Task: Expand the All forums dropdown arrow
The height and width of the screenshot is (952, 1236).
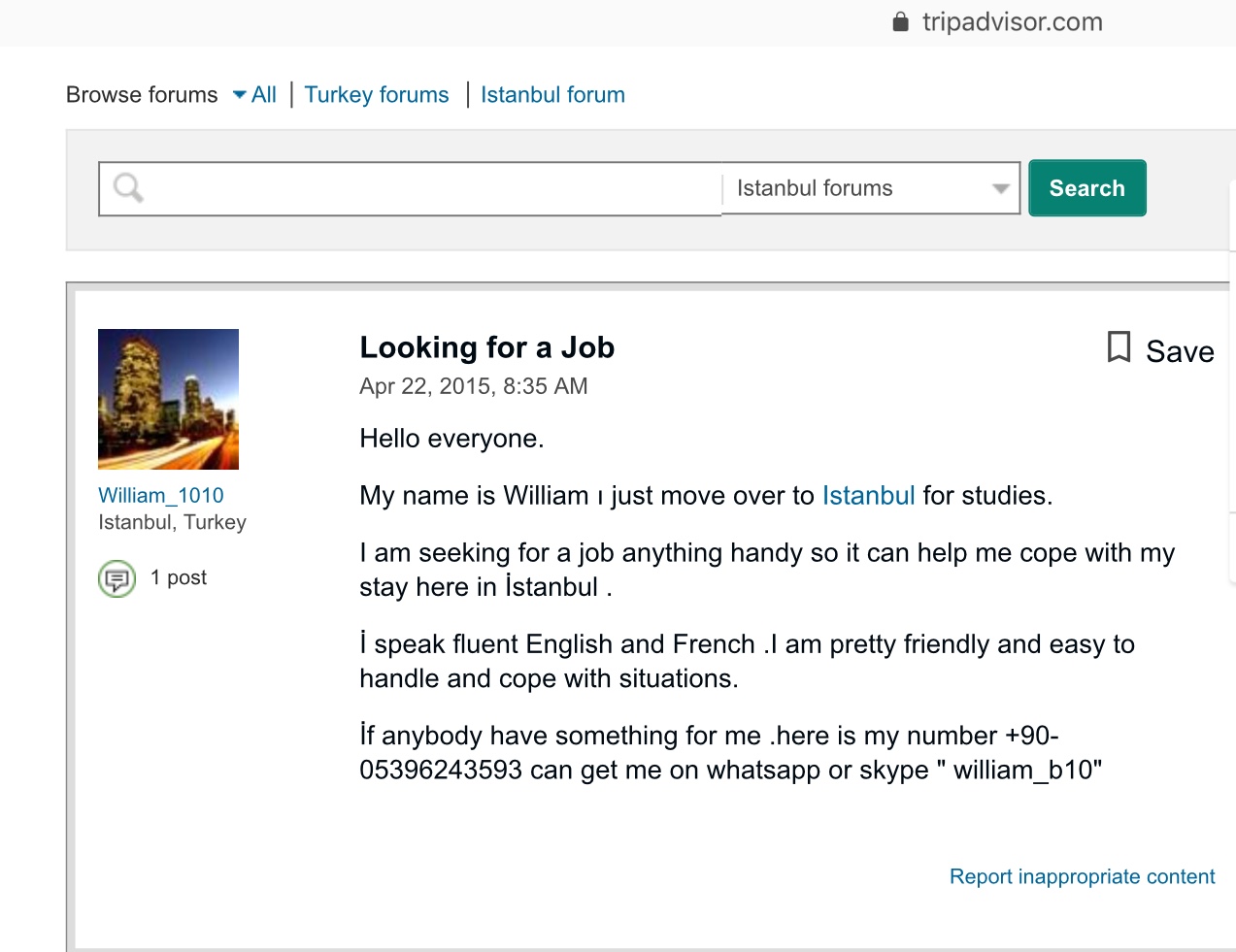Action: (x=240, y=95)
